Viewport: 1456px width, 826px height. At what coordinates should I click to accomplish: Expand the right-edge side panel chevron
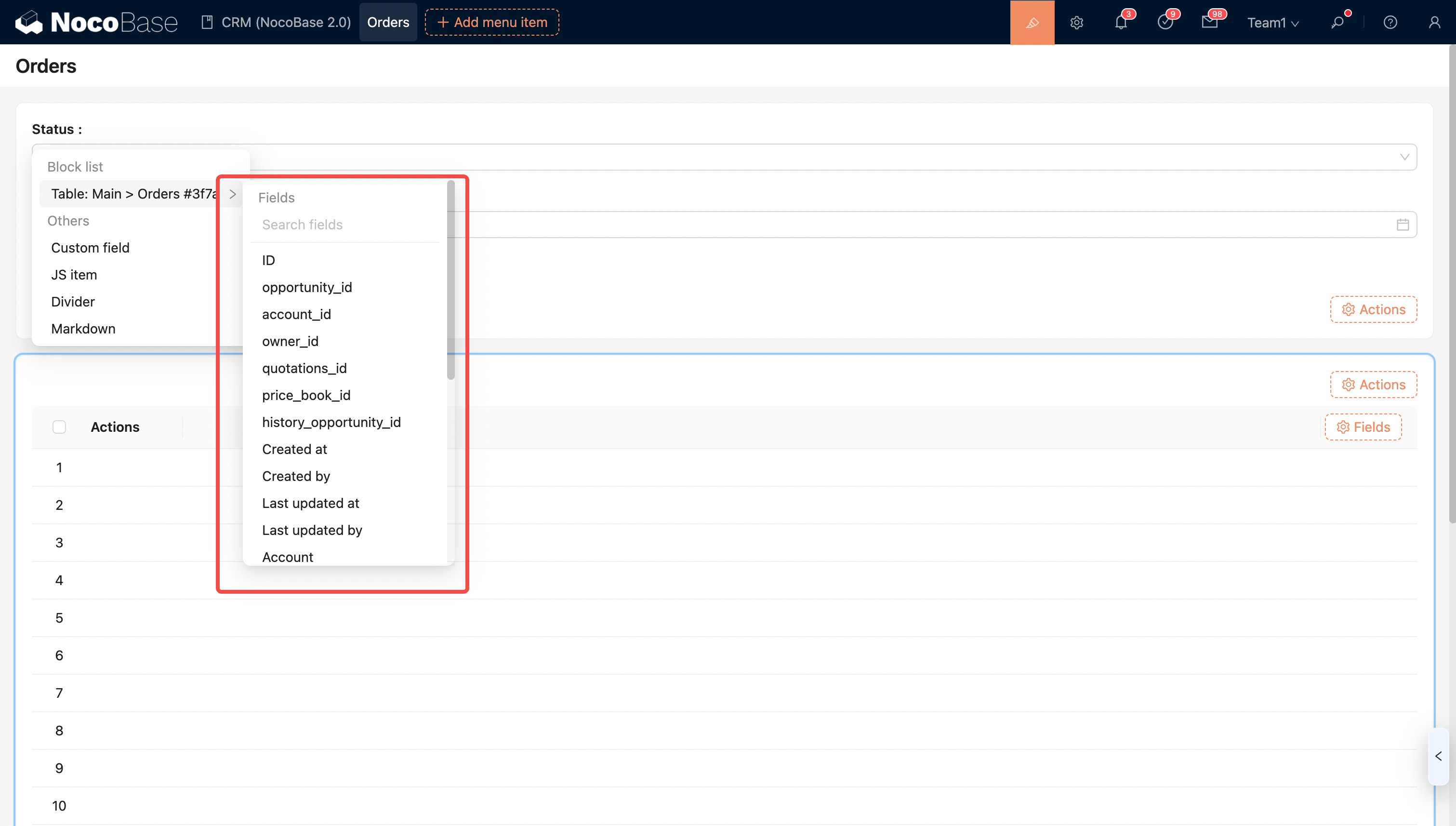coord(1438,756)
